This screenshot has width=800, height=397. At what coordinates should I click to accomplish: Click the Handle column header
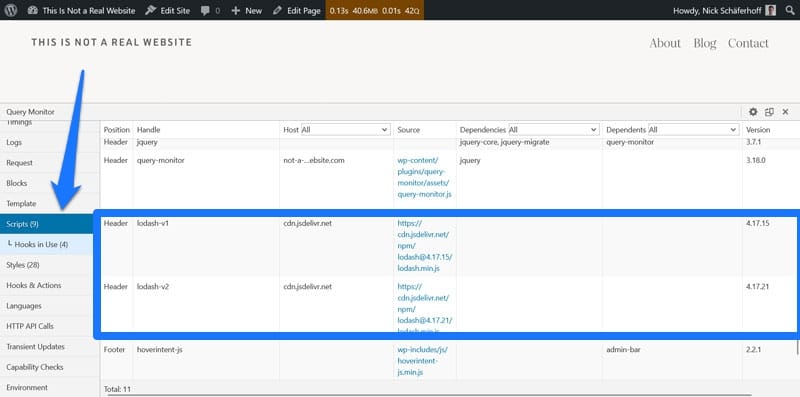[x=148, y=130]
